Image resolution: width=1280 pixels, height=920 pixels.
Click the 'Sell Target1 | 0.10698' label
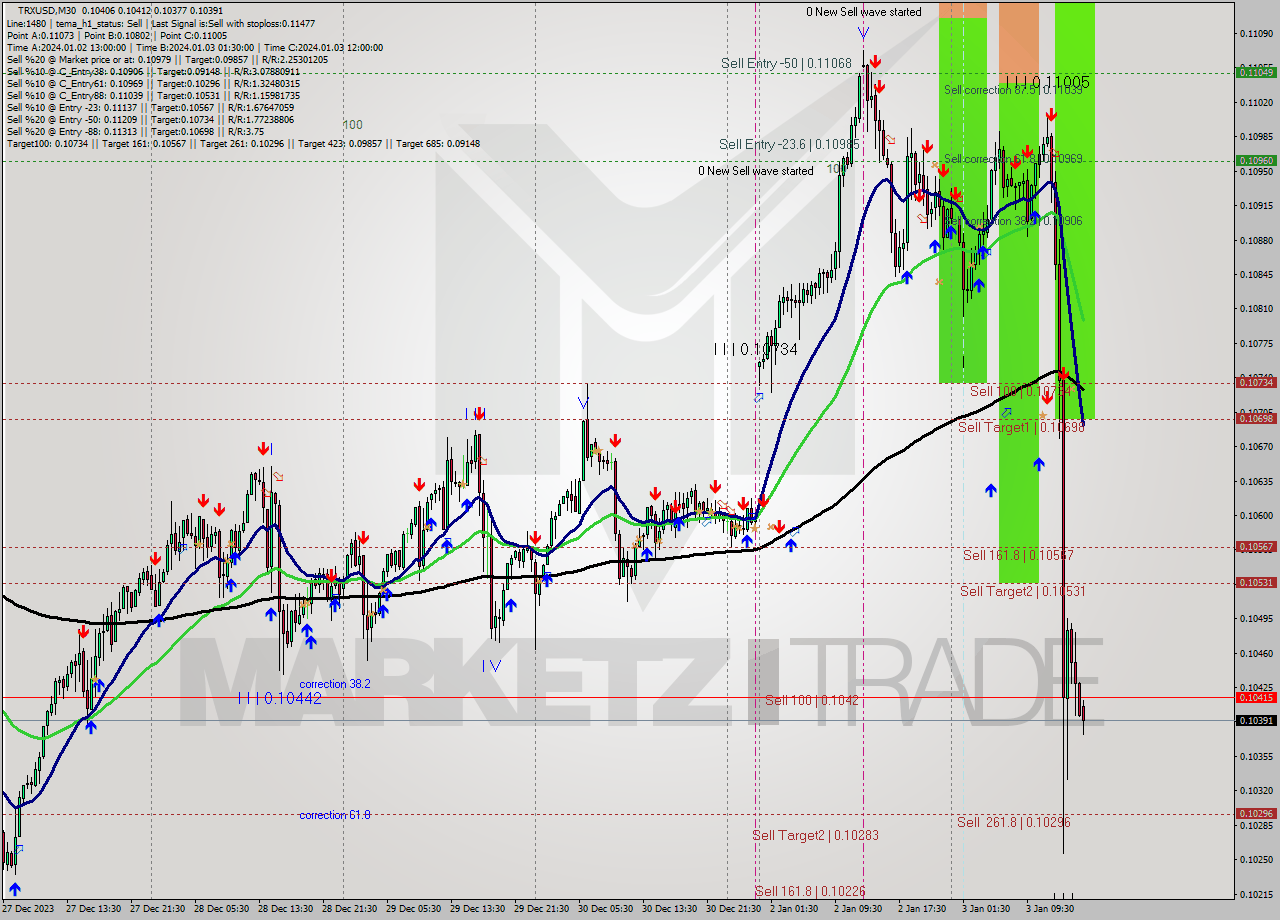tap(1022, 427)
